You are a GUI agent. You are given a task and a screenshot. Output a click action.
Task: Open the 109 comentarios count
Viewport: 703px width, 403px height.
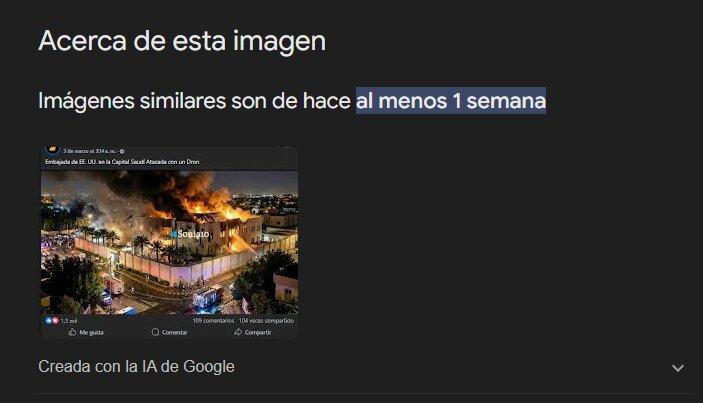pos(213,321)
